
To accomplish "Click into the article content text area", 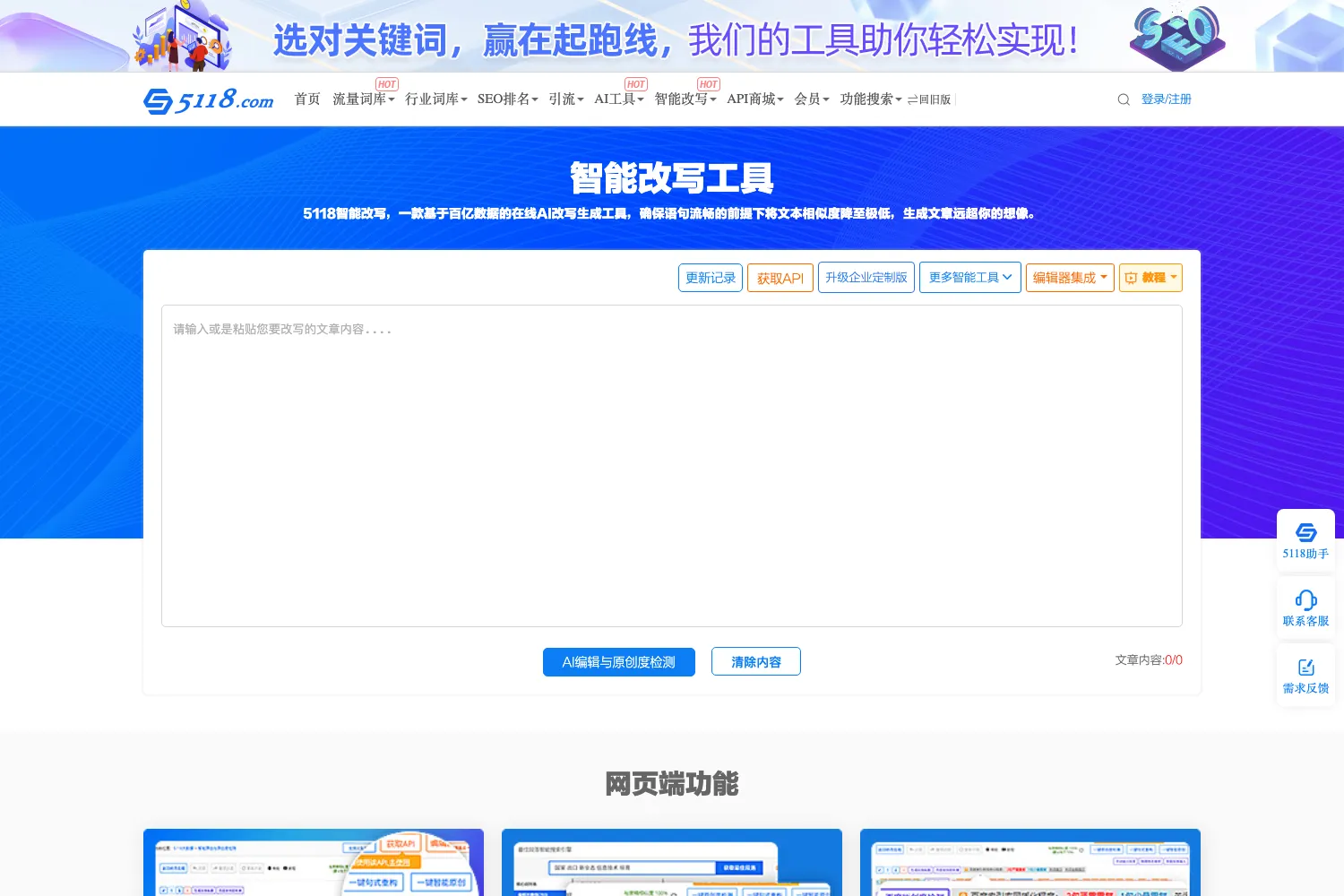I will [672, 466].
